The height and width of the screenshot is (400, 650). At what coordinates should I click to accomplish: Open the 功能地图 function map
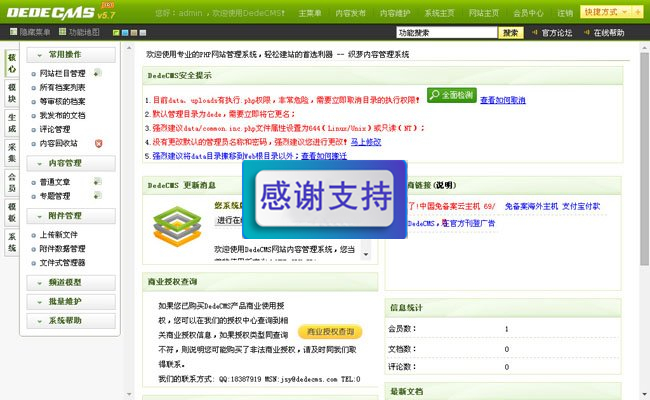[x=79, y=32]
